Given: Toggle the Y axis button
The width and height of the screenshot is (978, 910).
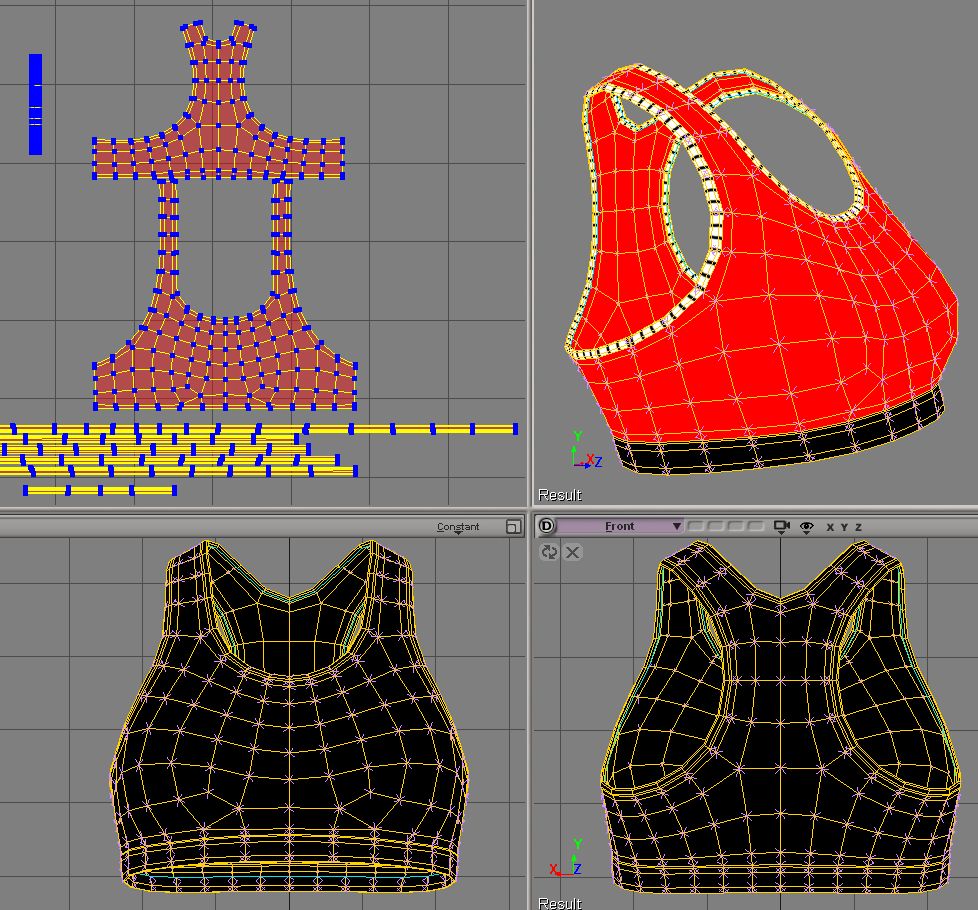Looking at the screenshot, I should 844,527.
